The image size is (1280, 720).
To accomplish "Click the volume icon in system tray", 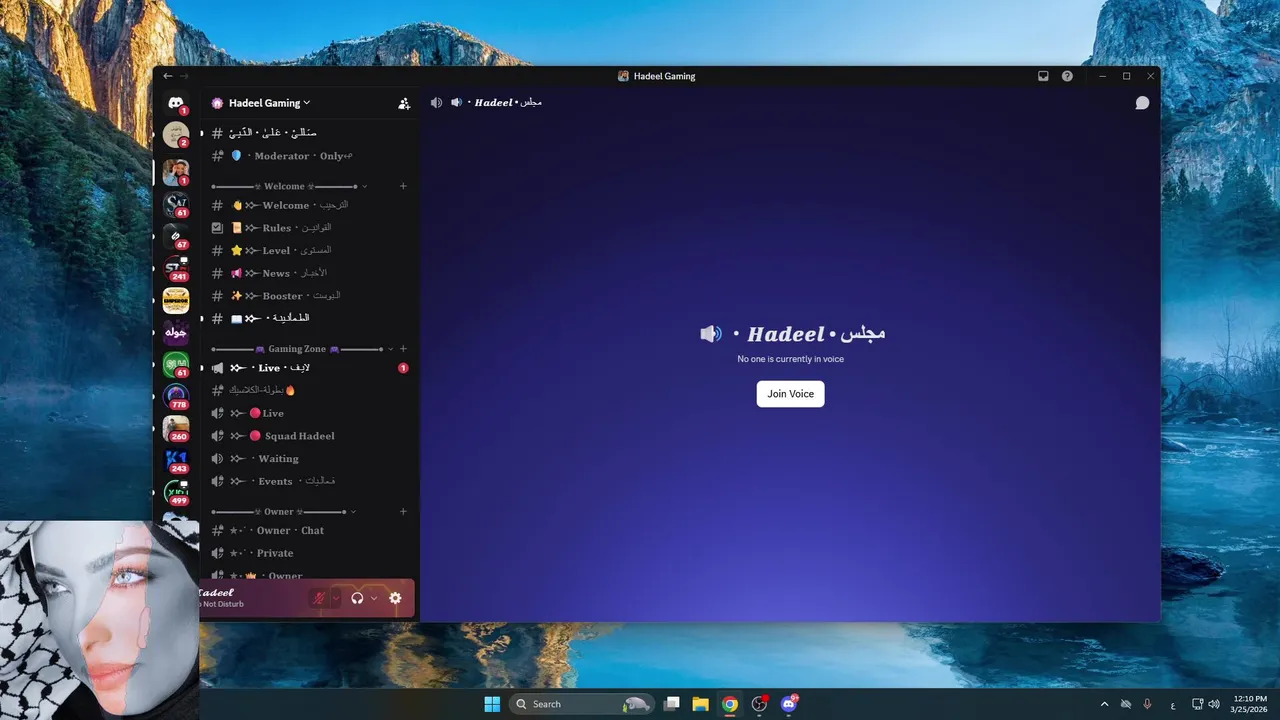I will [x=1214, y=704].
